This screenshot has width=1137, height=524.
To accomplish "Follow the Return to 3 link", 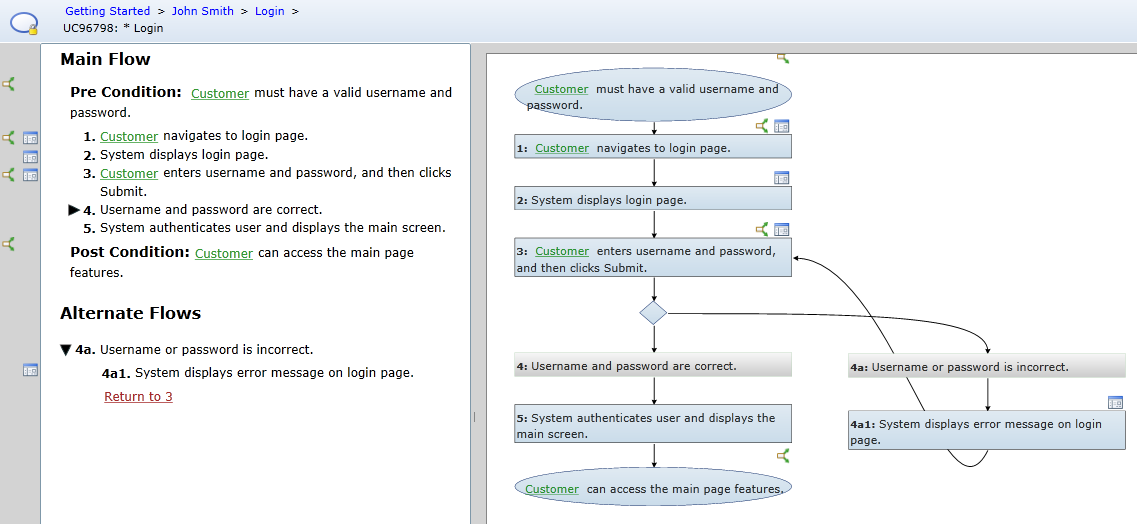I will [138, 397].
